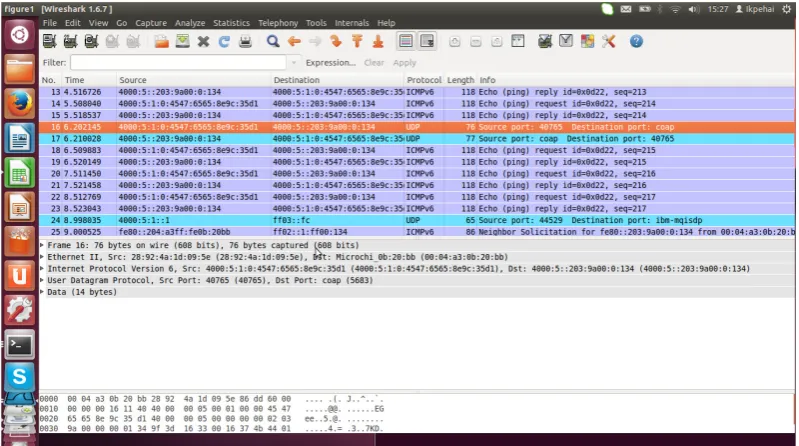Open the Go menu

pos(121,23)
